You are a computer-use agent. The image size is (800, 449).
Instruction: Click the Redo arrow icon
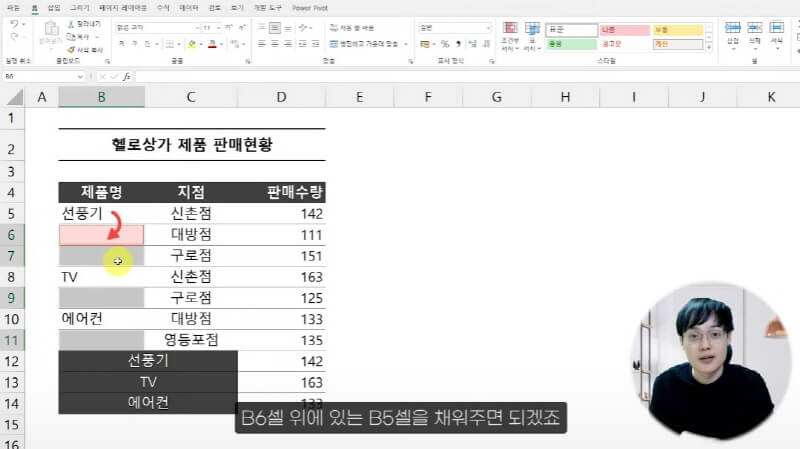(14, 37)
